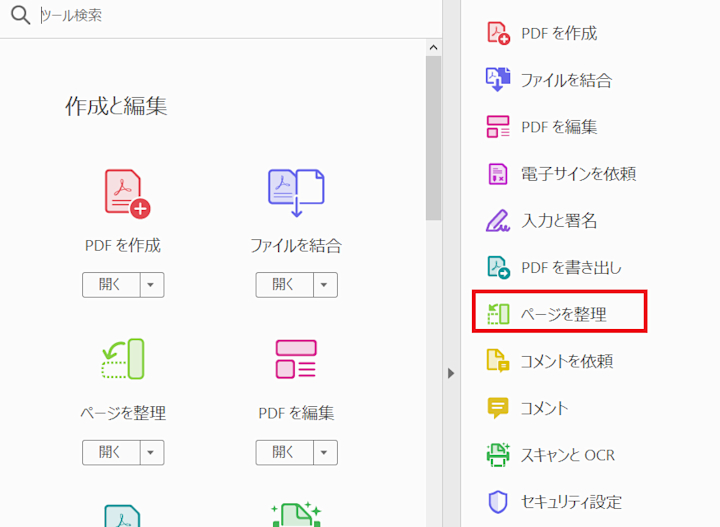Select PDF を編集 label in right sidebar
The image size is (720, 527).
(x=559, y=127)
